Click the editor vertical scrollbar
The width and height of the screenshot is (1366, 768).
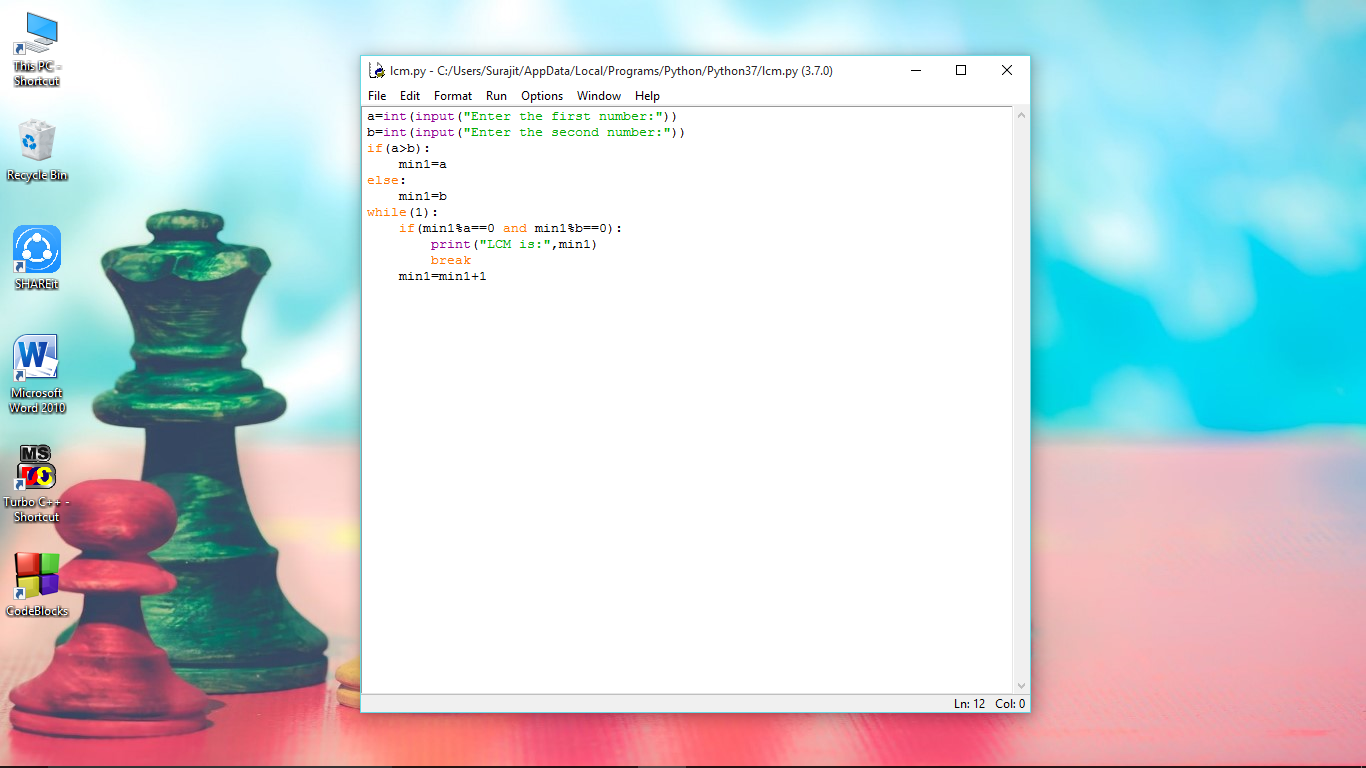(1021, 400)
